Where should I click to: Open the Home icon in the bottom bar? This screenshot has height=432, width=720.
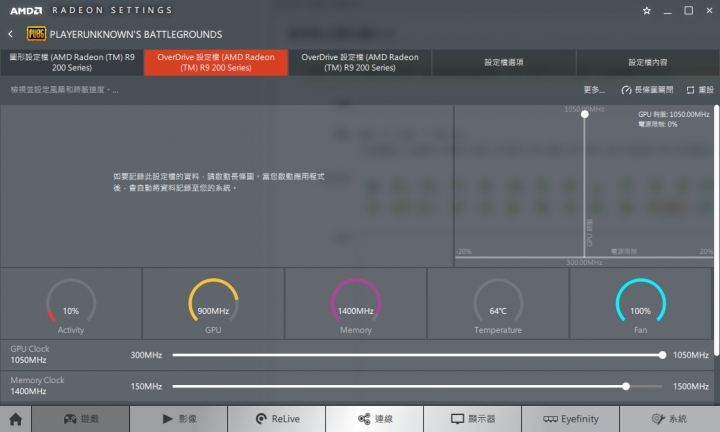(x=16, y=419)
